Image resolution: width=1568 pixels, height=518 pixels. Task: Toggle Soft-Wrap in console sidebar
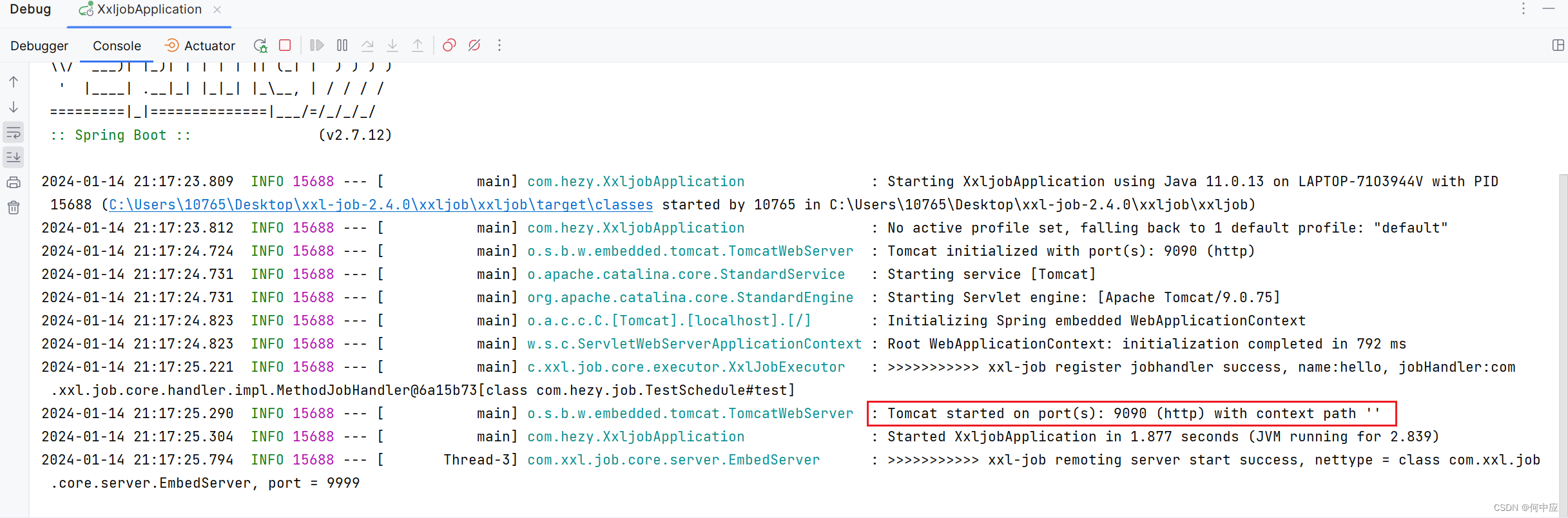tap(14, 133)
